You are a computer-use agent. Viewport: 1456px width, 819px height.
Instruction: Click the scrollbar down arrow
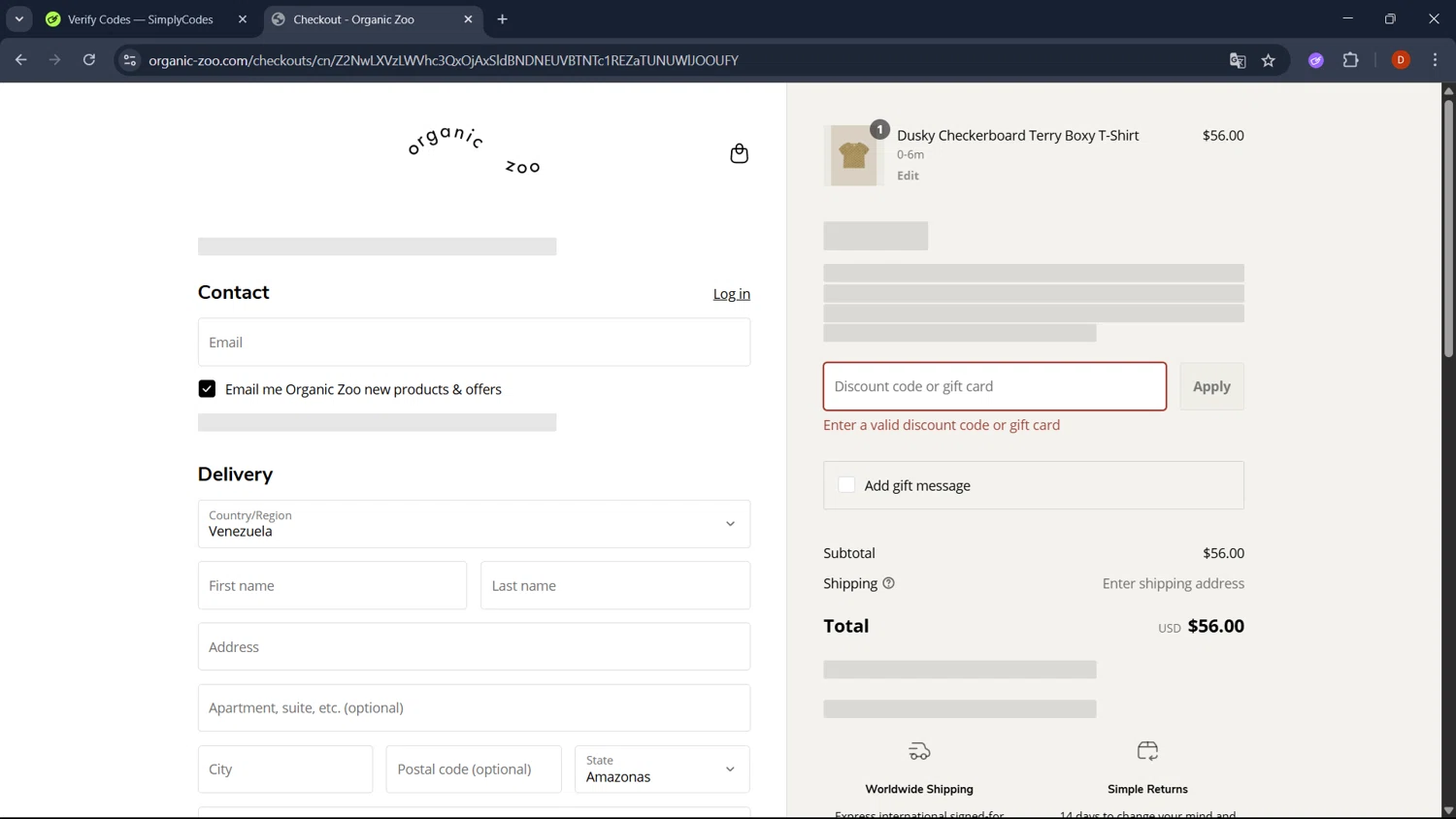1448,810
